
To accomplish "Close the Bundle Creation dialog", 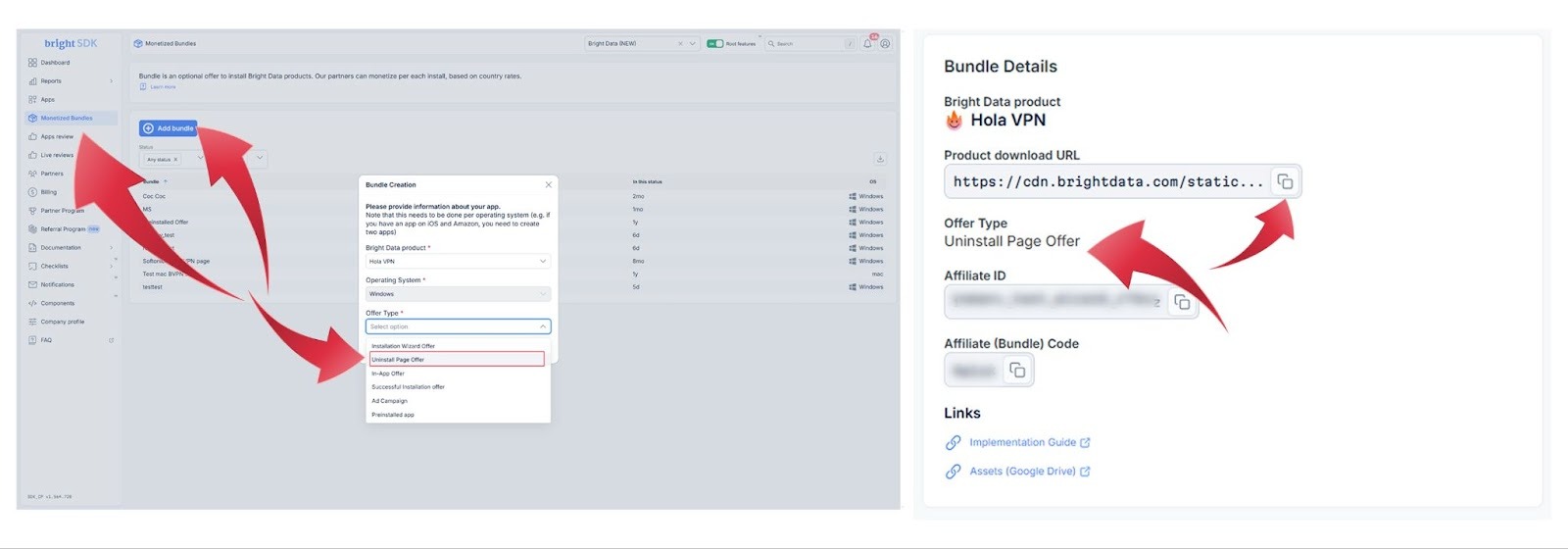I will [548, 184].
